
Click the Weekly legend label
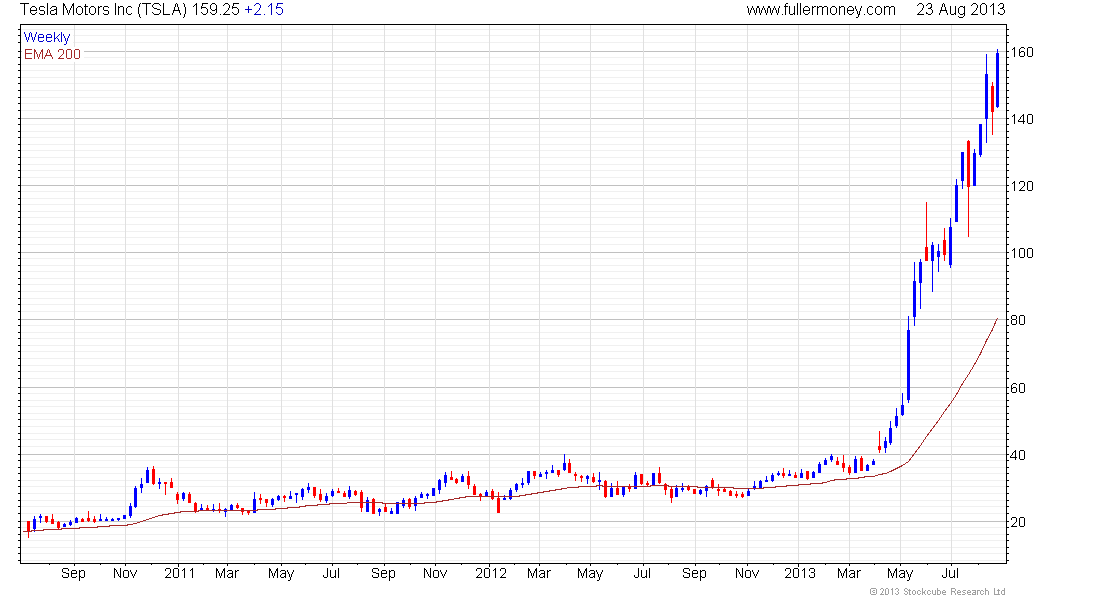tap(47, 37)
